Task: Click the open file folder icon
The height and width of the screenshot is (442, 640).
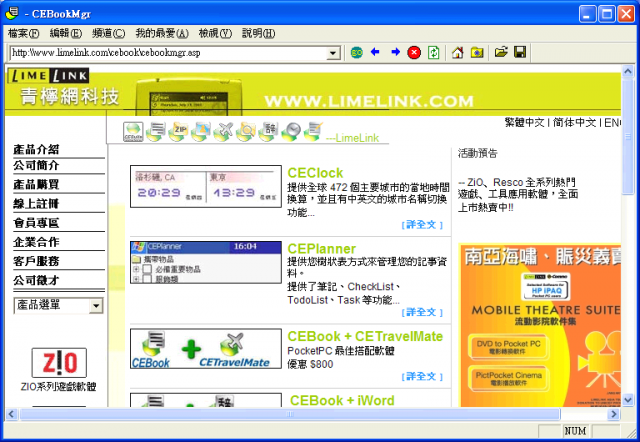Action: 501,52
